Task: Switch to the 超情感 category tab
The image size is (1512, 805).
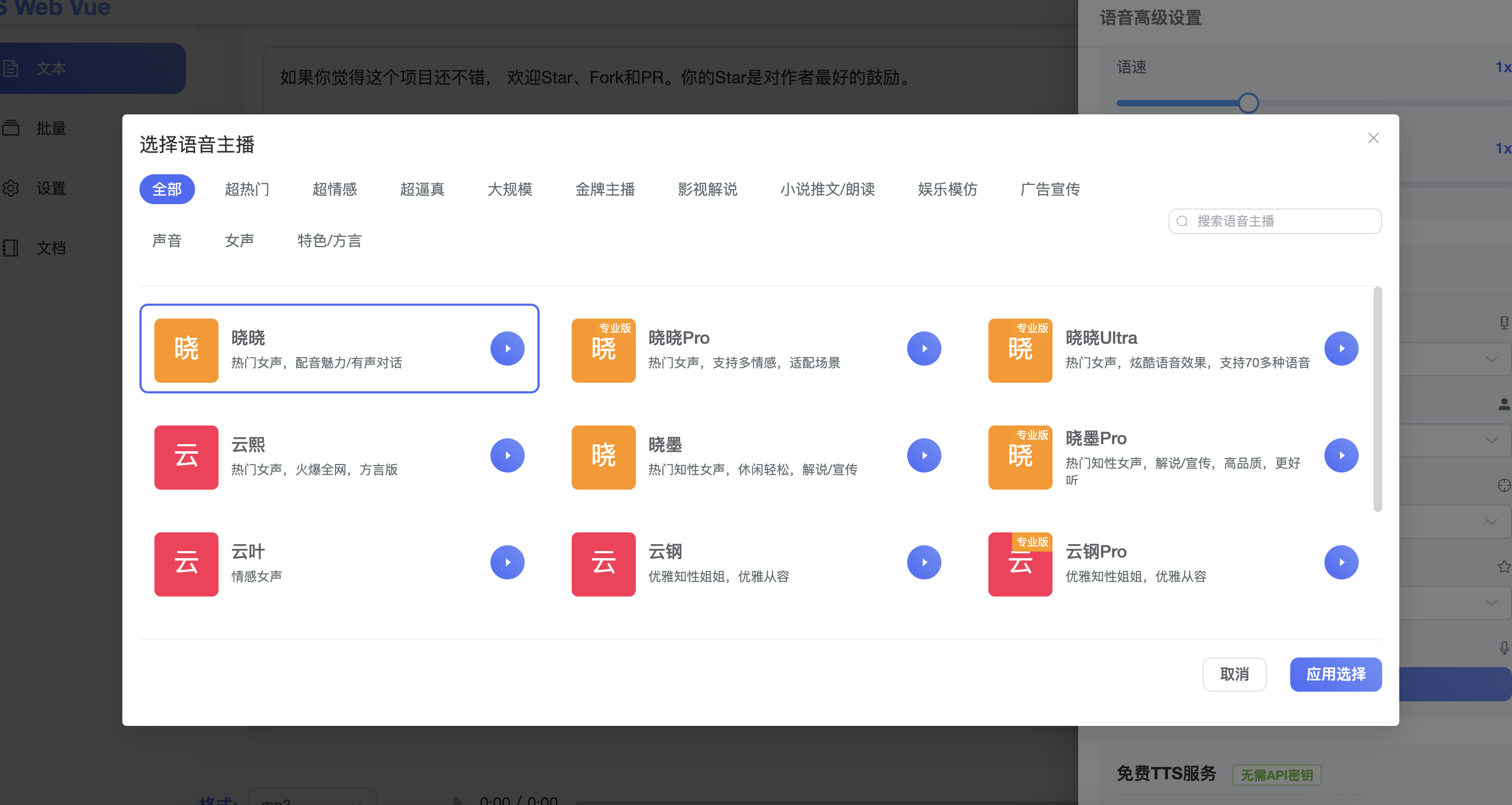Action: [334, 189]
